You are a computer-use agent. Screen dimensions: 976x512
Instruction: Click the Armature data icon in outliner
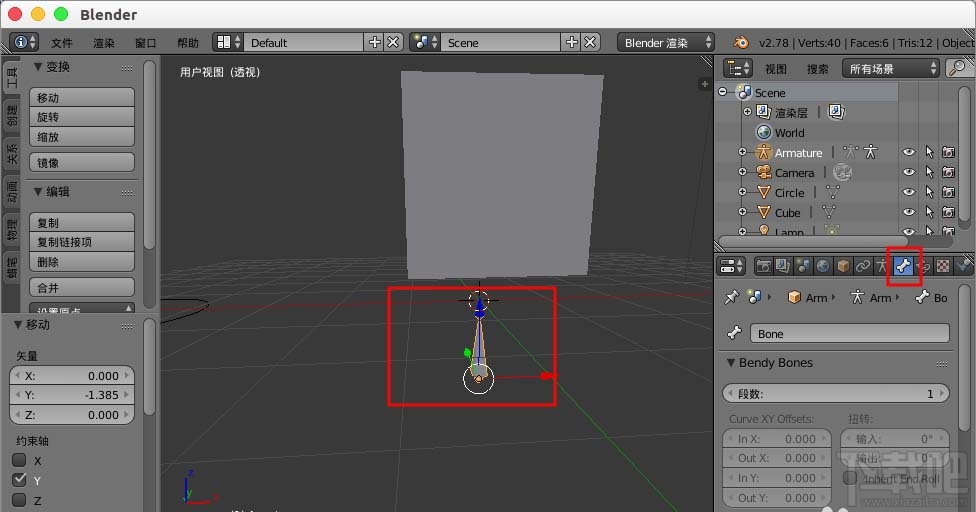point(871,152)
